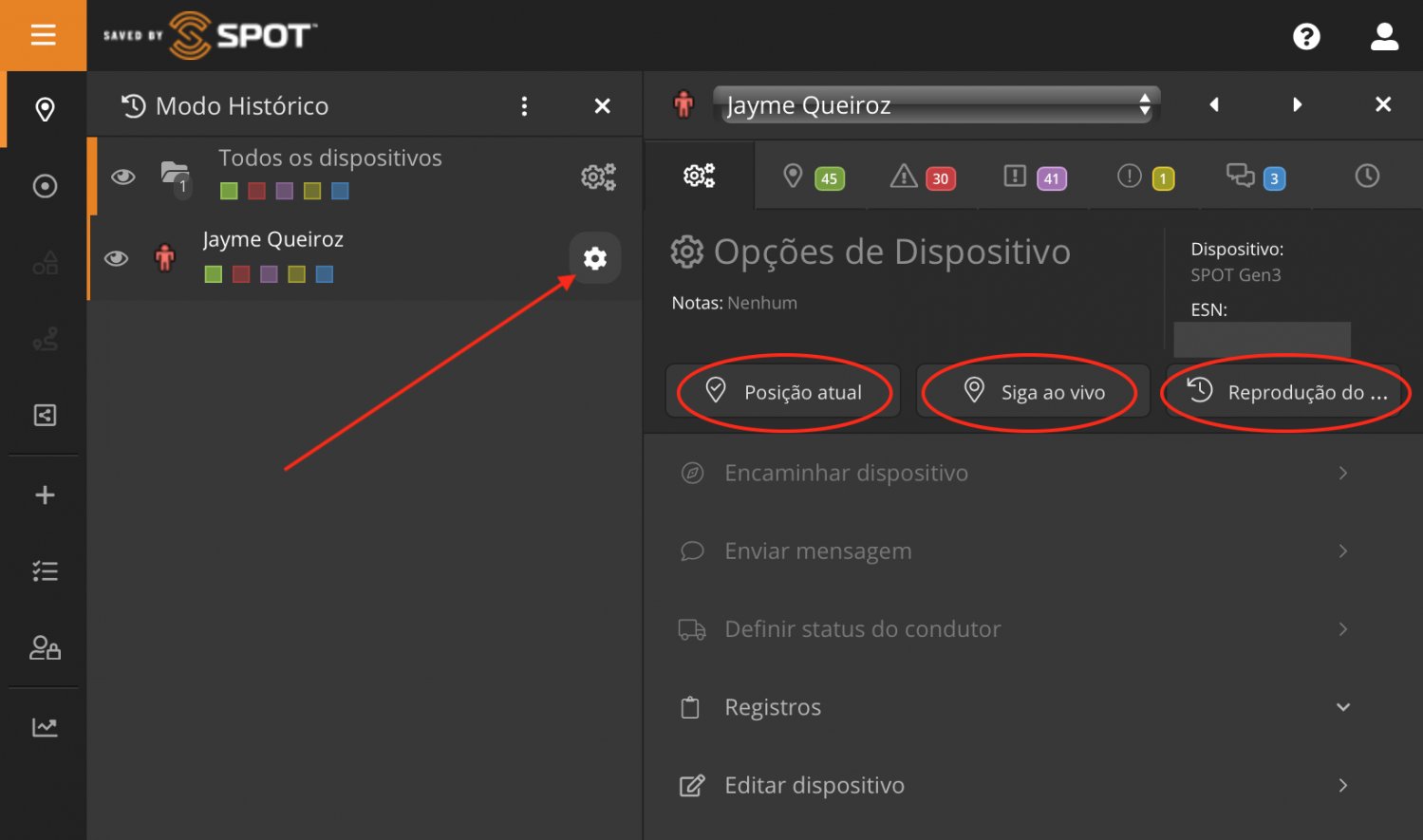Image resolution: width=1423 pixels, height=840 pixels.
Task: Open the user account profile icon
Action: click(x=1384, y=37)
